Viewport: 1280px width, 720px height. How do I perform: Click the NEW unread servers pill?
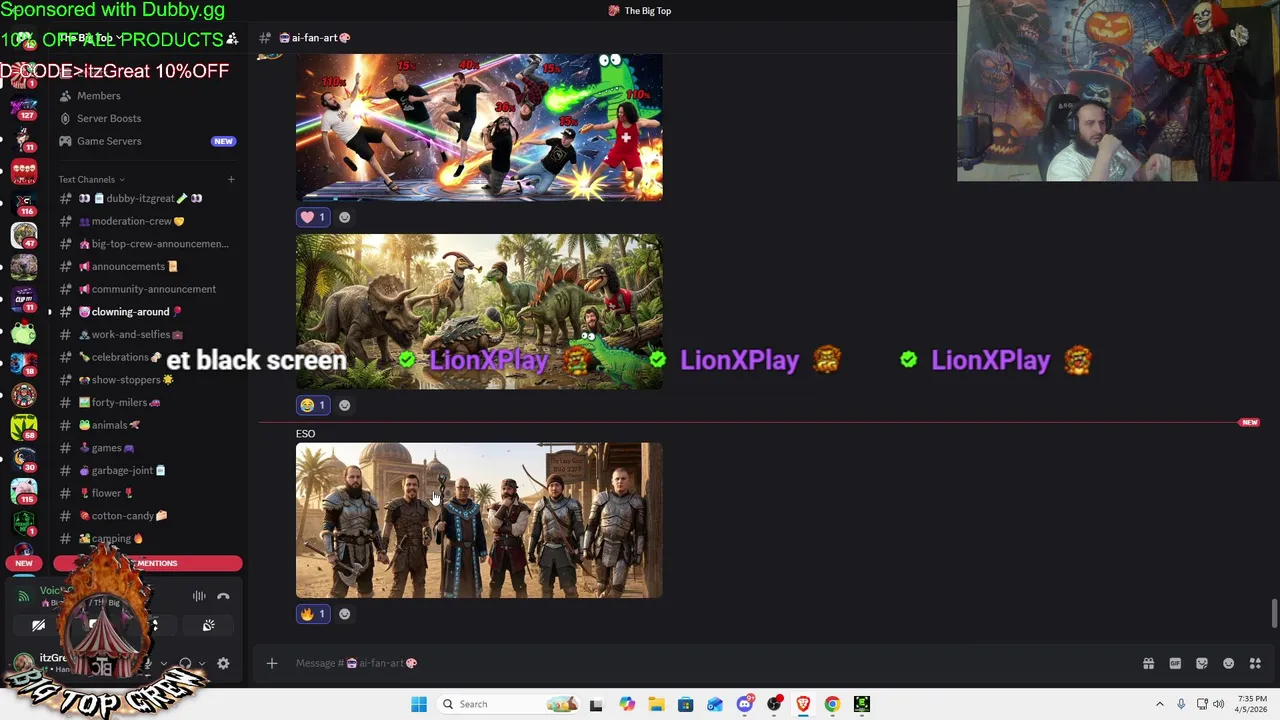(24, 563)
